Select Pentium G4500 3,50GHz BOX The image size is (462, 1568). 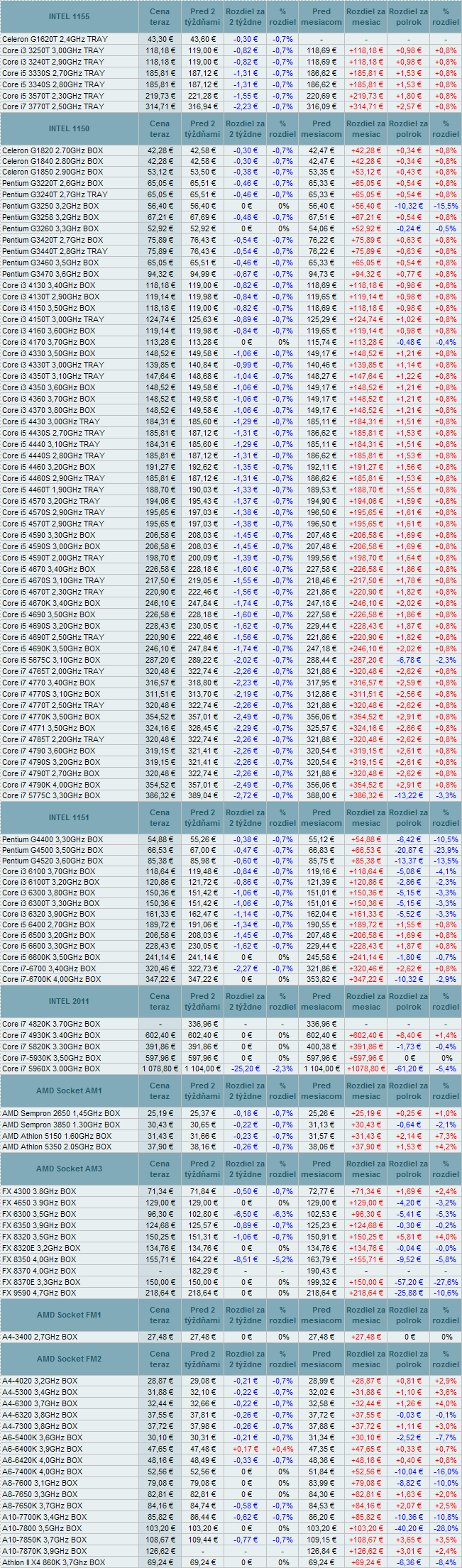click(x=53, y=850)
